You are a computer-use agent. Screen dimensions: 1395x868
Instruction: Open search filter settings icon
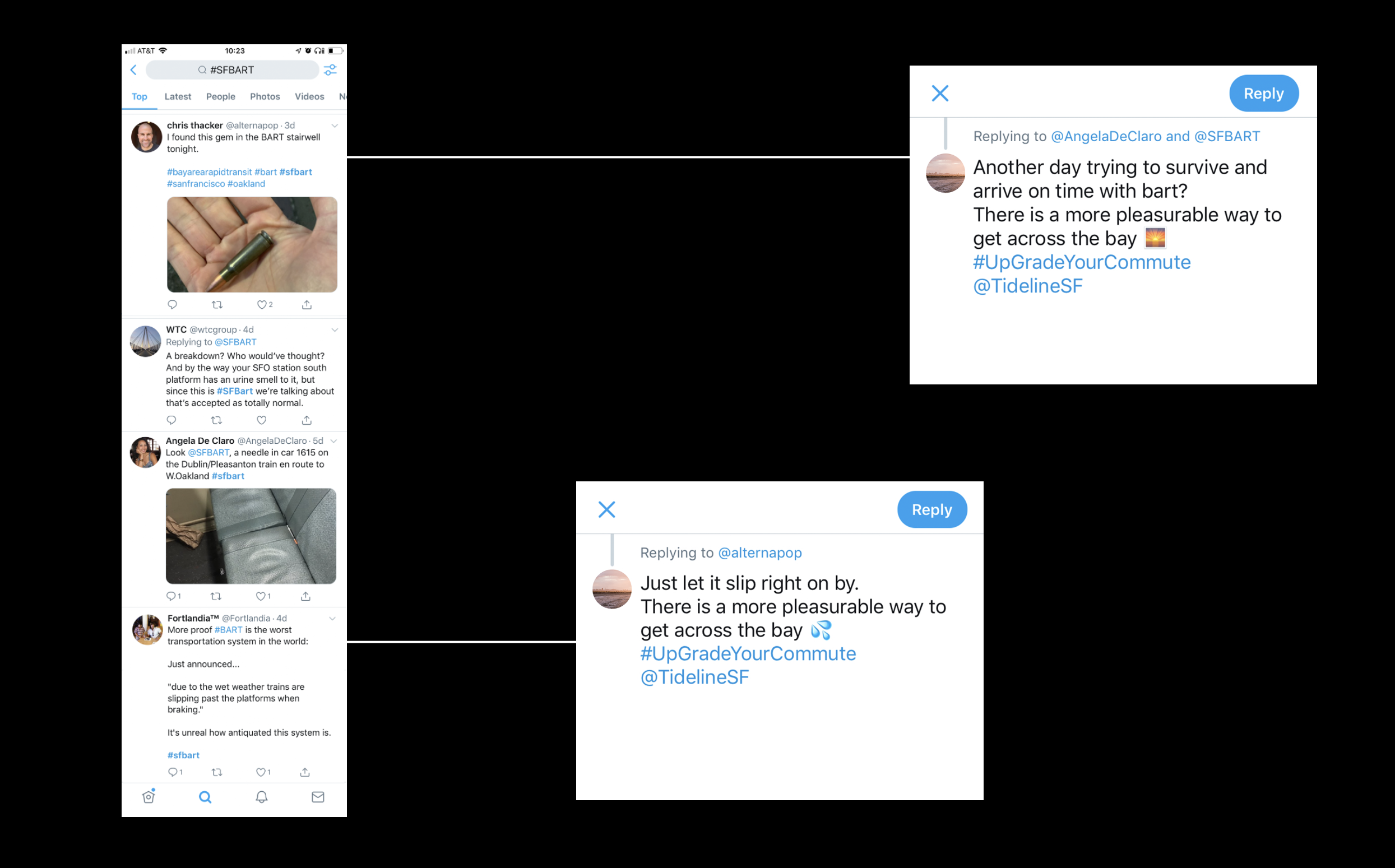(330, 70)
